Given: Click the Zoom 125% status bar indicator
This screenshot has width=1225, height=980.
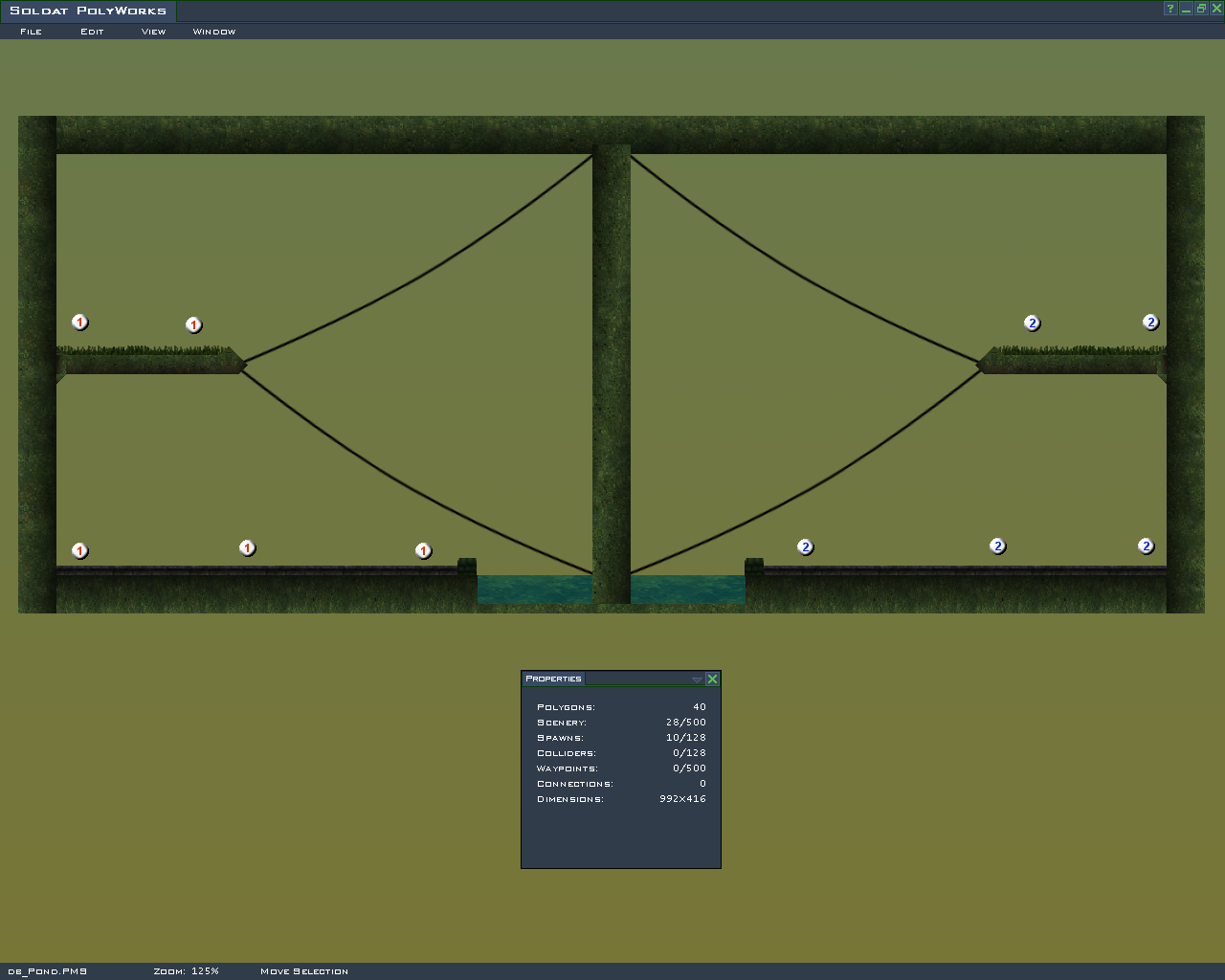Looking at the screenshot, I should pos(186,971).
